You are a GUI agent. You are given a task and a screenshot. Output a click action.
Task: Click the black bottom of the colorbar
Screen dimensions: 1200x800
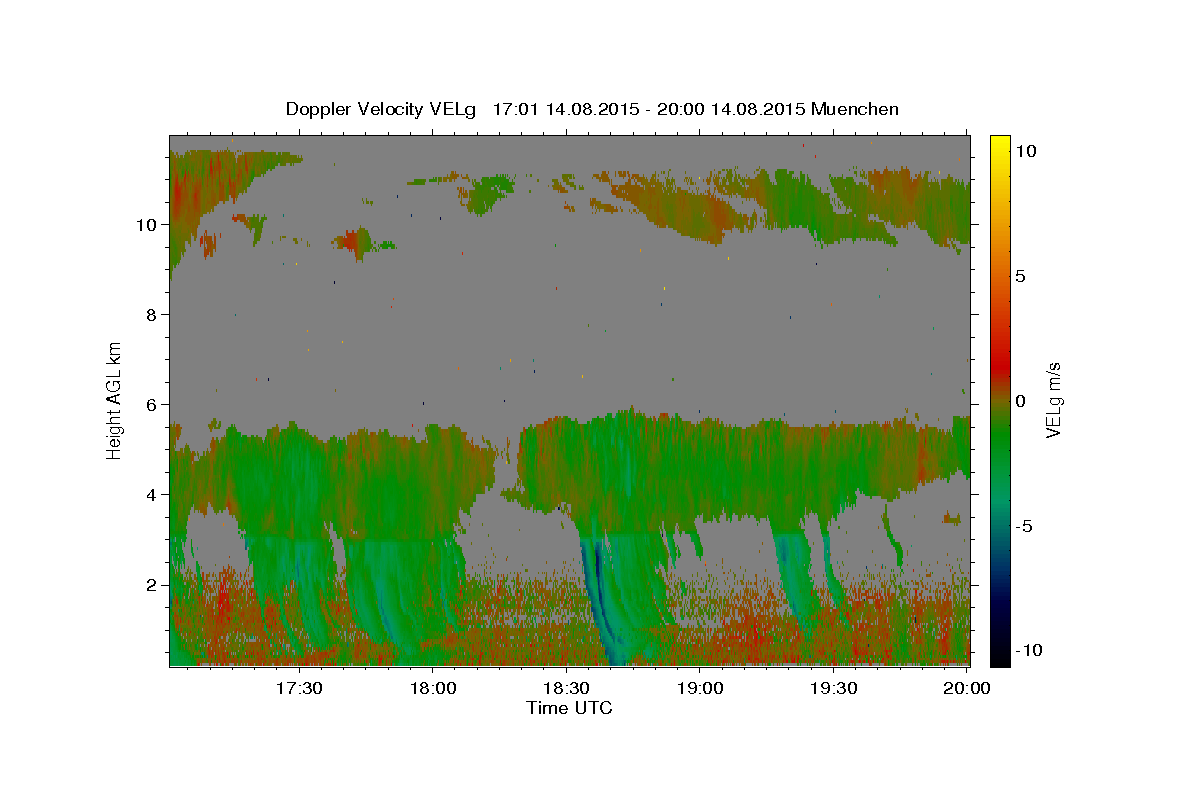click(999, 657)
